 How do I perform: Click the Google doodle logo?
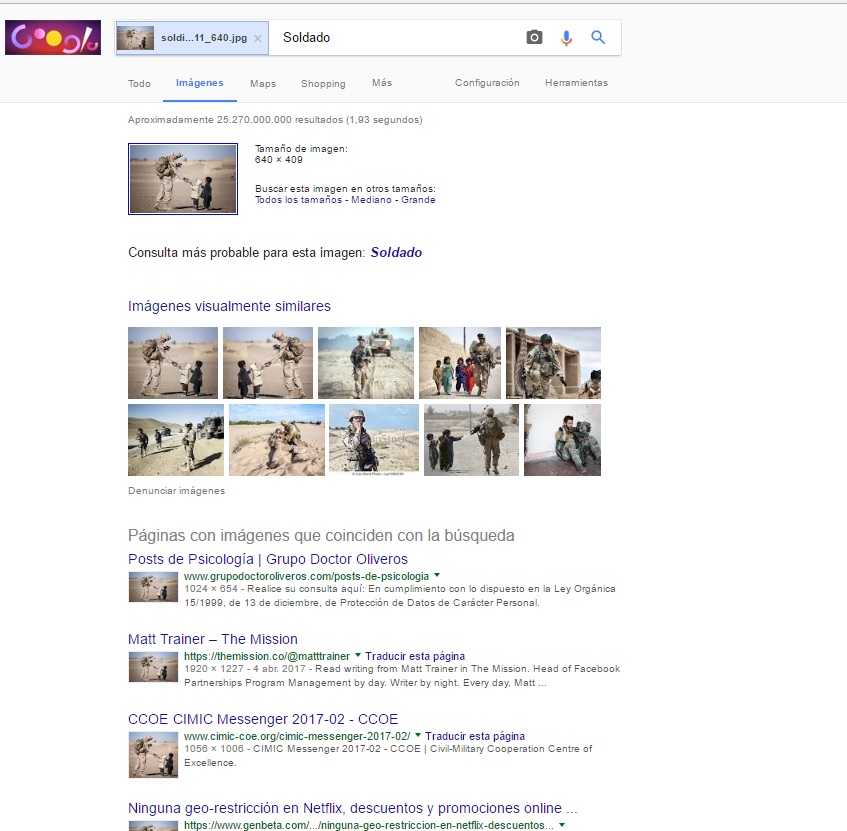click(53, 38)
